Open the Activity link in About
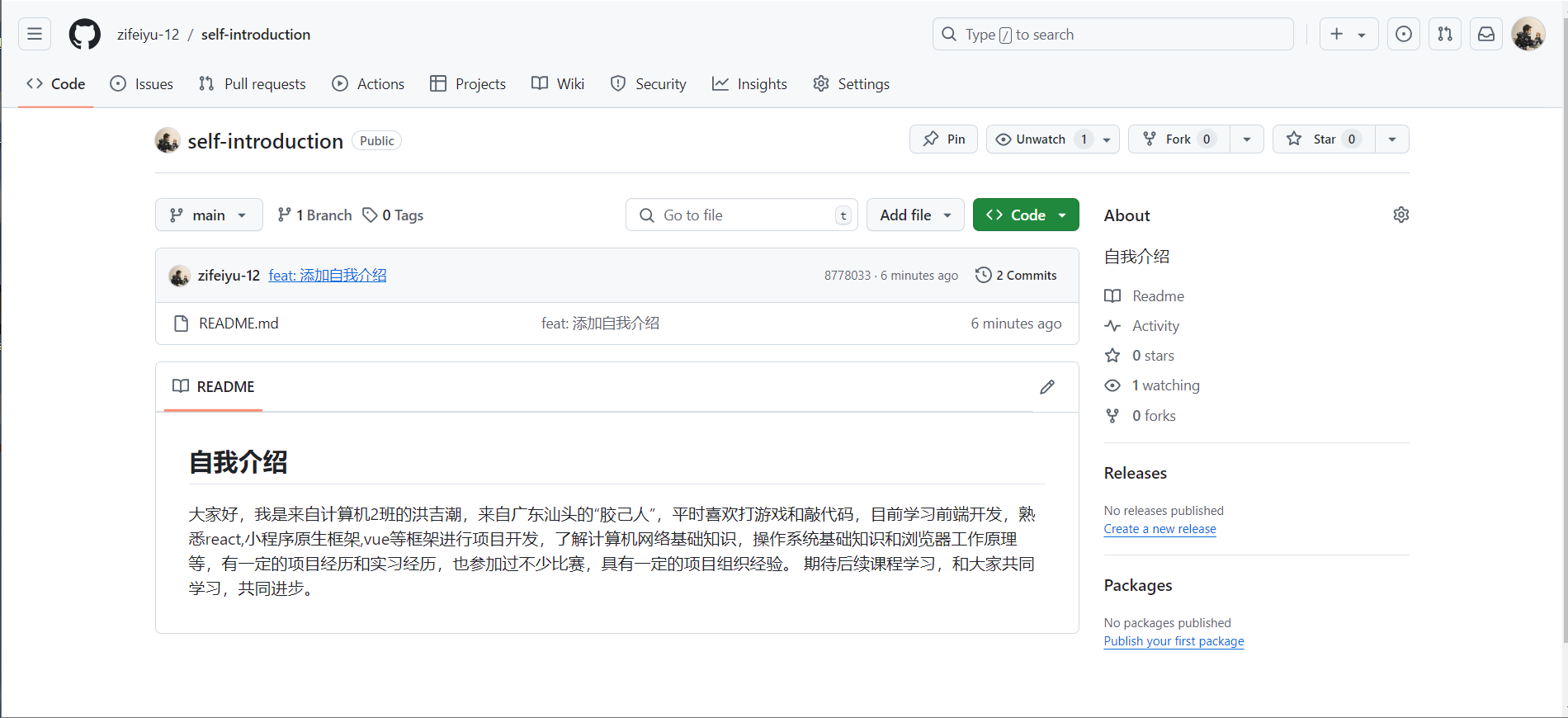 (x=1141, y=326)
